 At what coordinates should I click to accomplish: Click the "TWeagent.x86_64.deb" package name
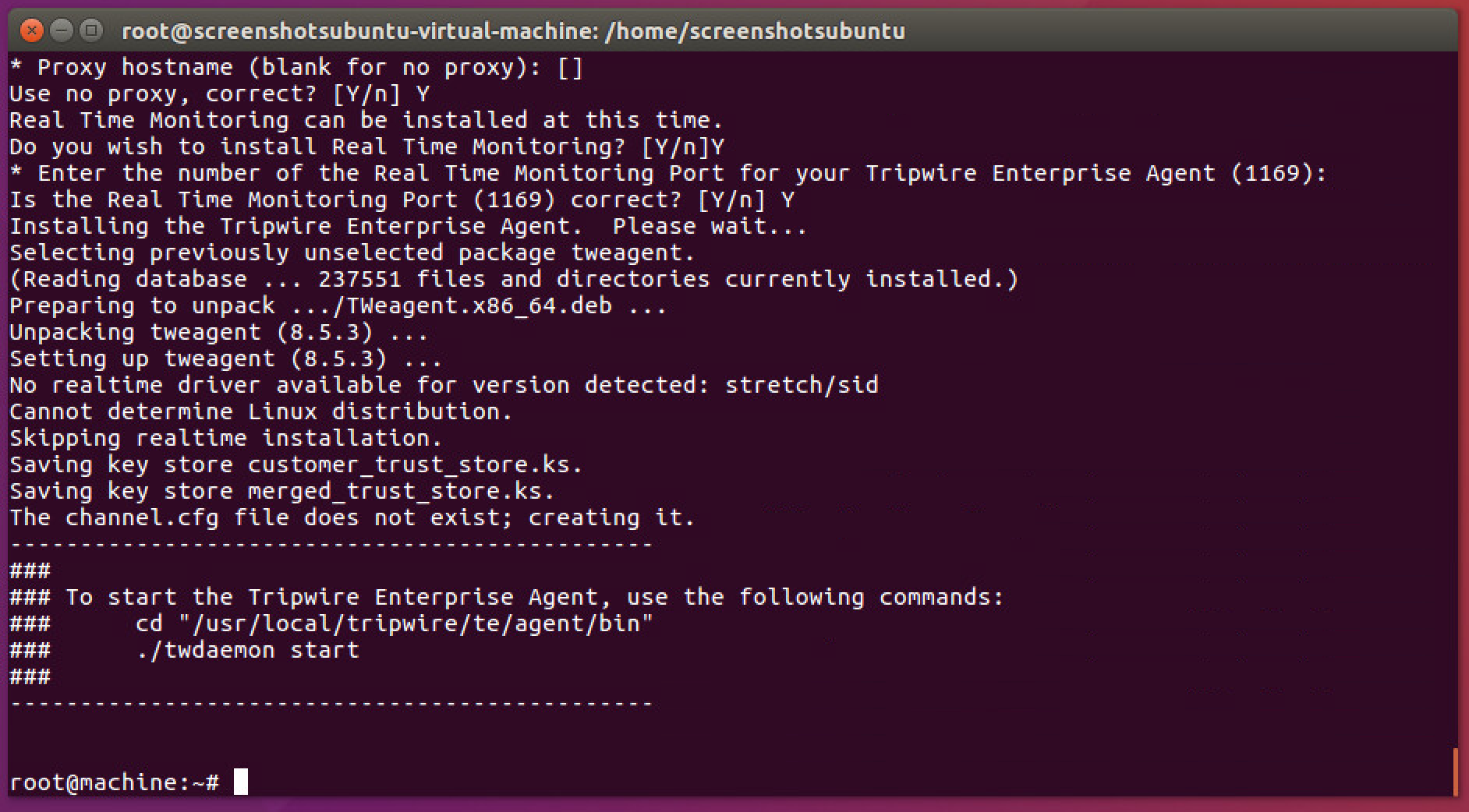pos(472,305)
